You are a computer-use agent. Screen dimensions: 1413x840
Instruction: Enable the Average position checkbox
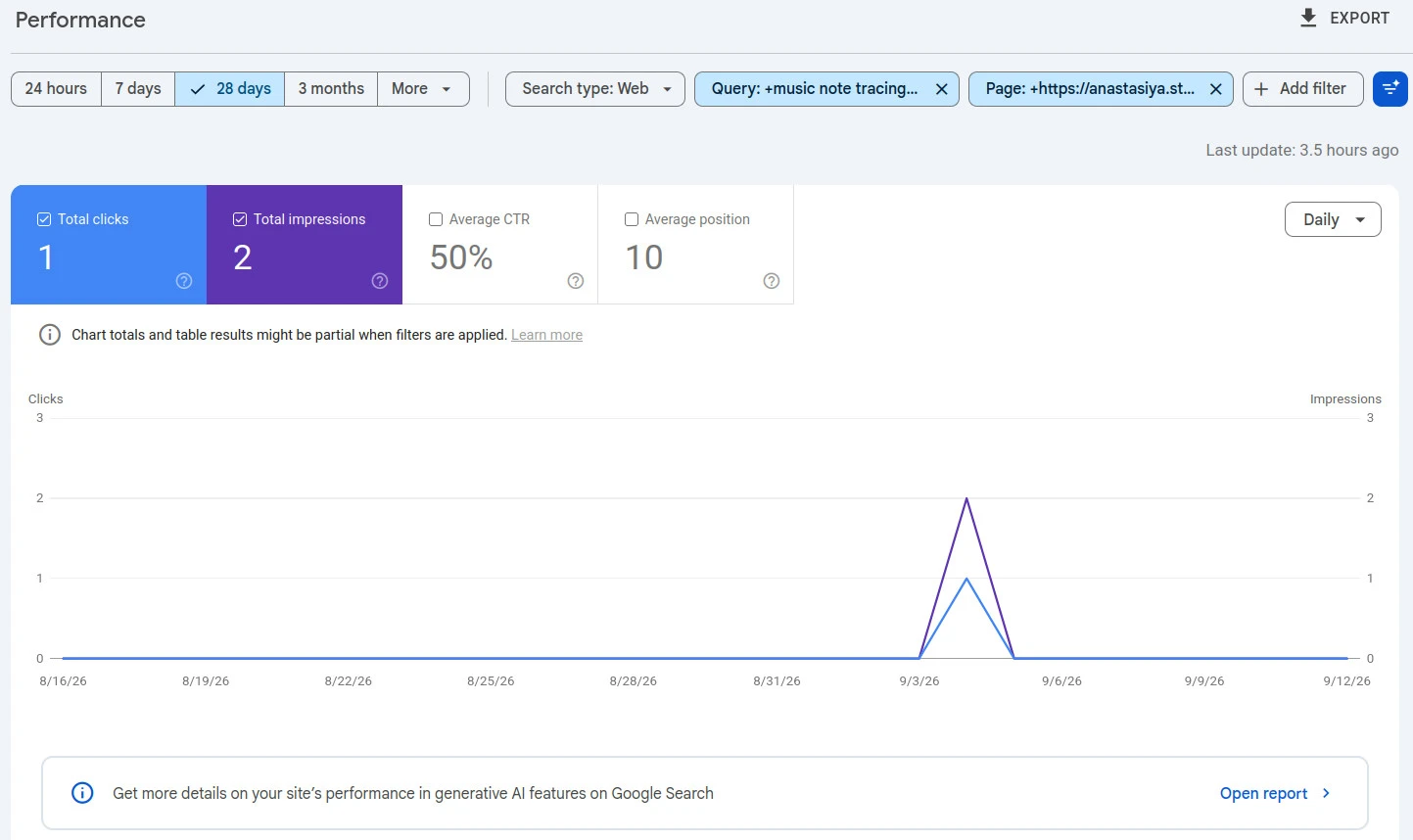[x=632, y=219]
